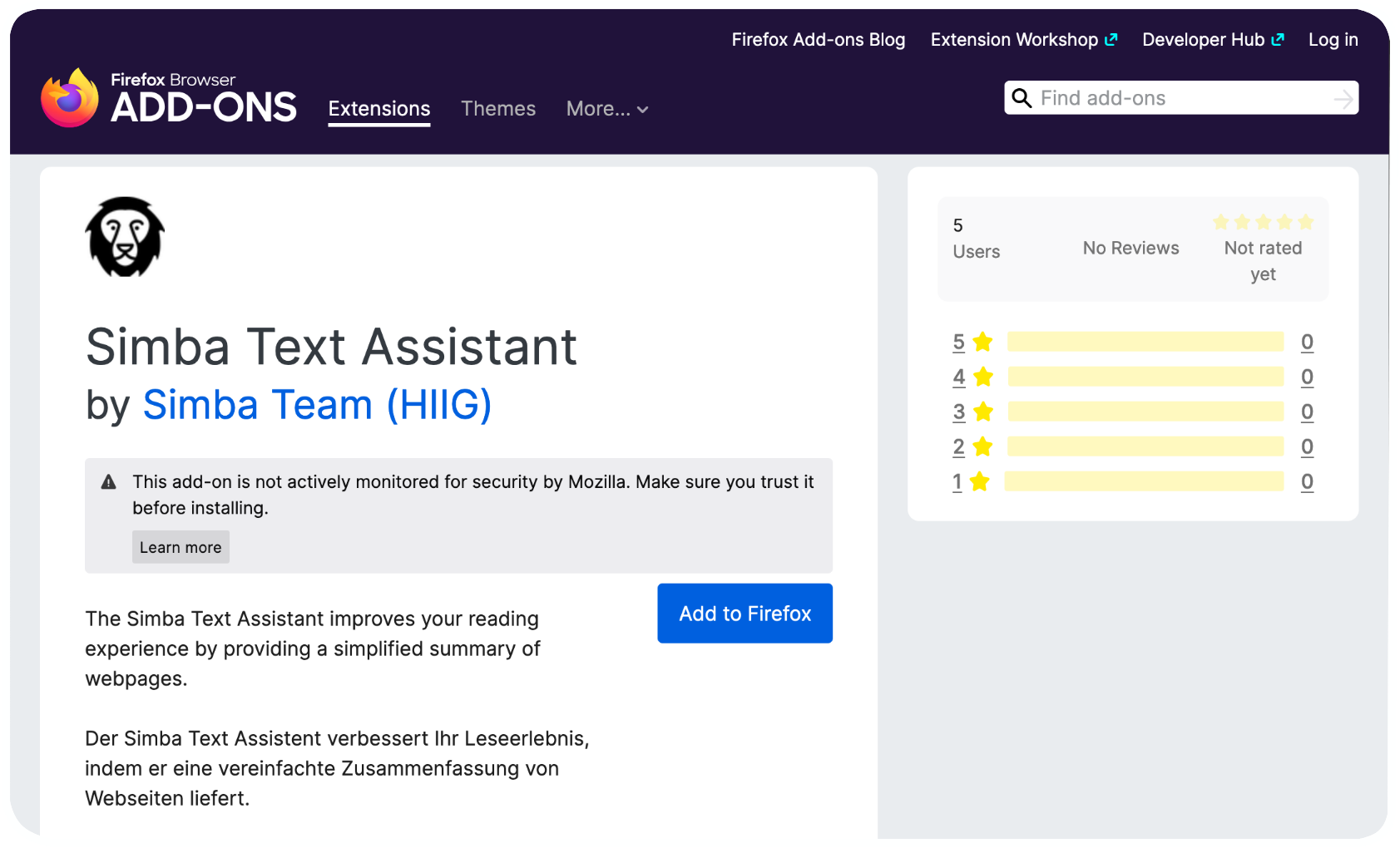Click the 2-star rating number link
This screenshot has width=1400, height=848.
(959, 446)
